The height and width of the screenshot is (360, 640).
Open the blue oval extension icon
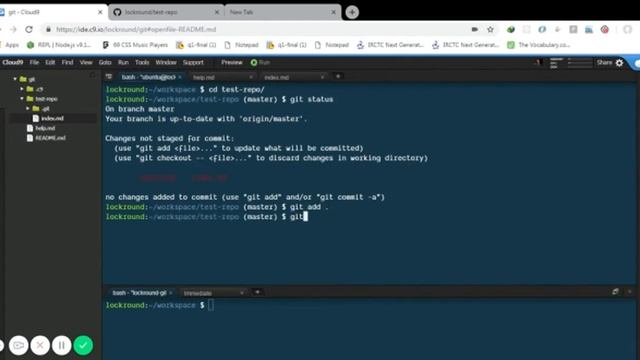pyautogui.click(x=542, y=29)
